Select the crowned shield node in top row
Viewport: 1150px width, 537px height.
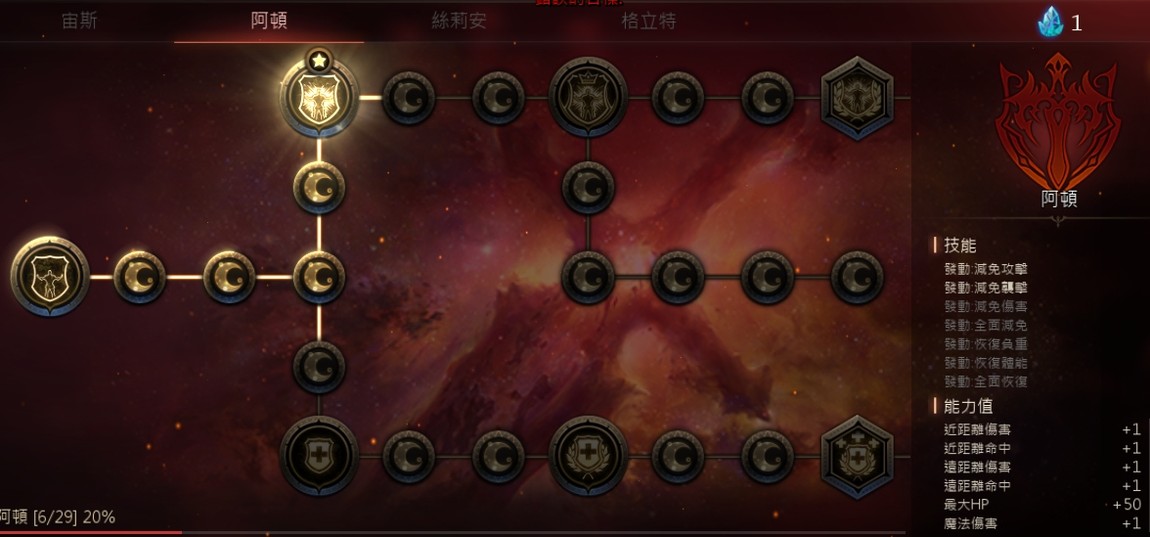coord(588,97)
